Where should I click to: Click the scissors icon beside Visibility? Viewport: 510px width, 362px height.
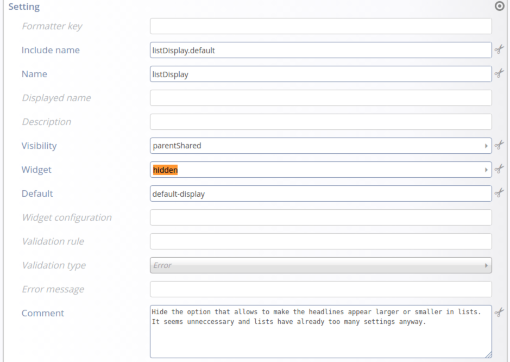click(499, 145)
